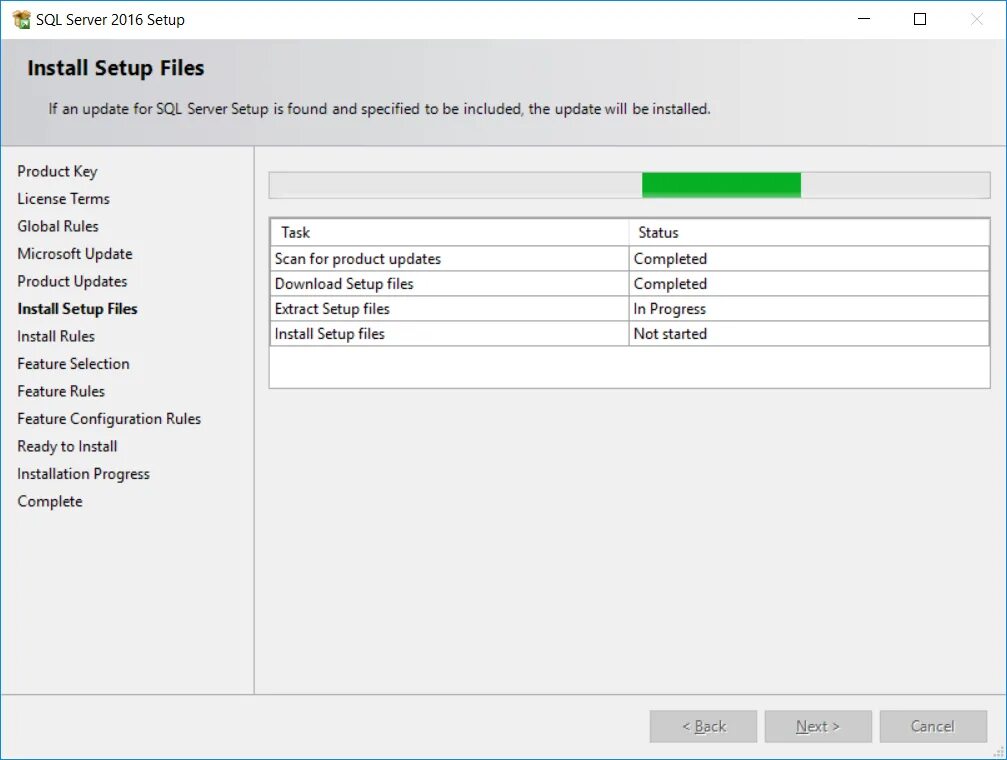Image resolution: width=1007 pixels, height=760 pixels.
Task: Navigate to Global Rules
Action: point(58,226)
